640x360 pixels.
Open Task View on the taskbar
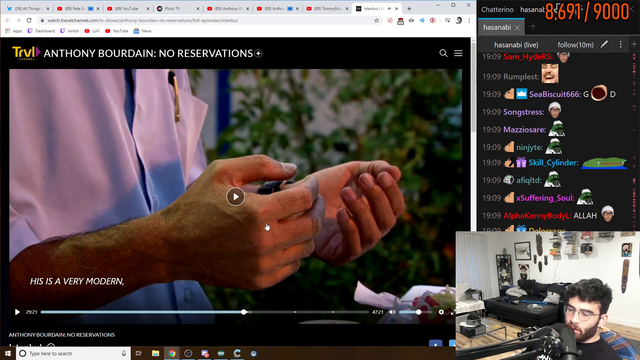click(139, 353)
